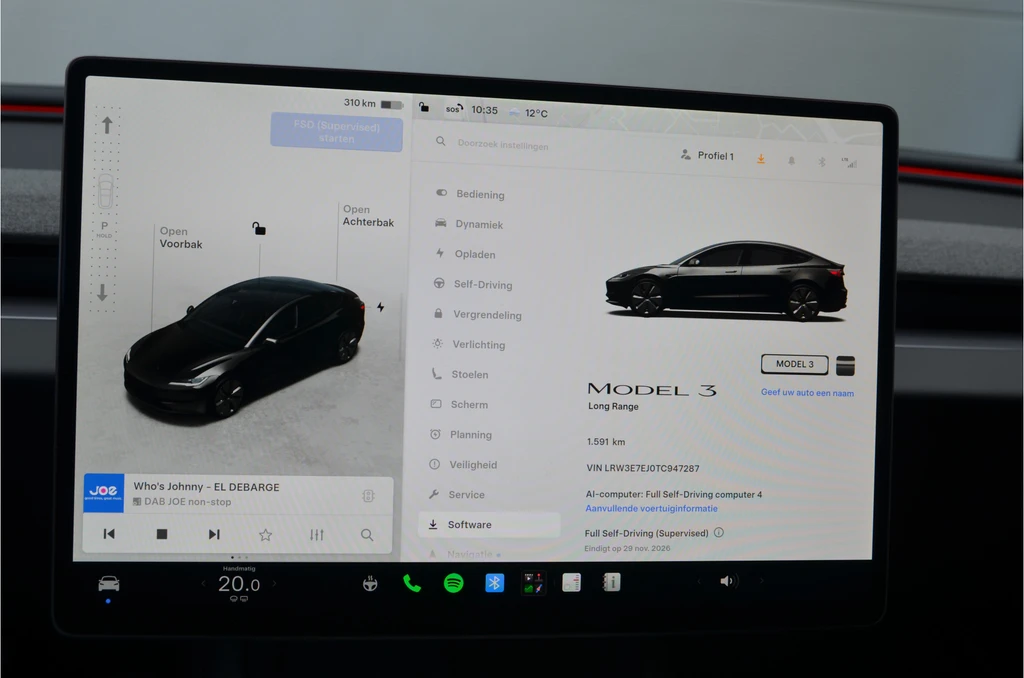
Task: Tap the info icon beside Full Self-Driving (Supervised)
Action: pyautogui.click(x=719, y=532)
